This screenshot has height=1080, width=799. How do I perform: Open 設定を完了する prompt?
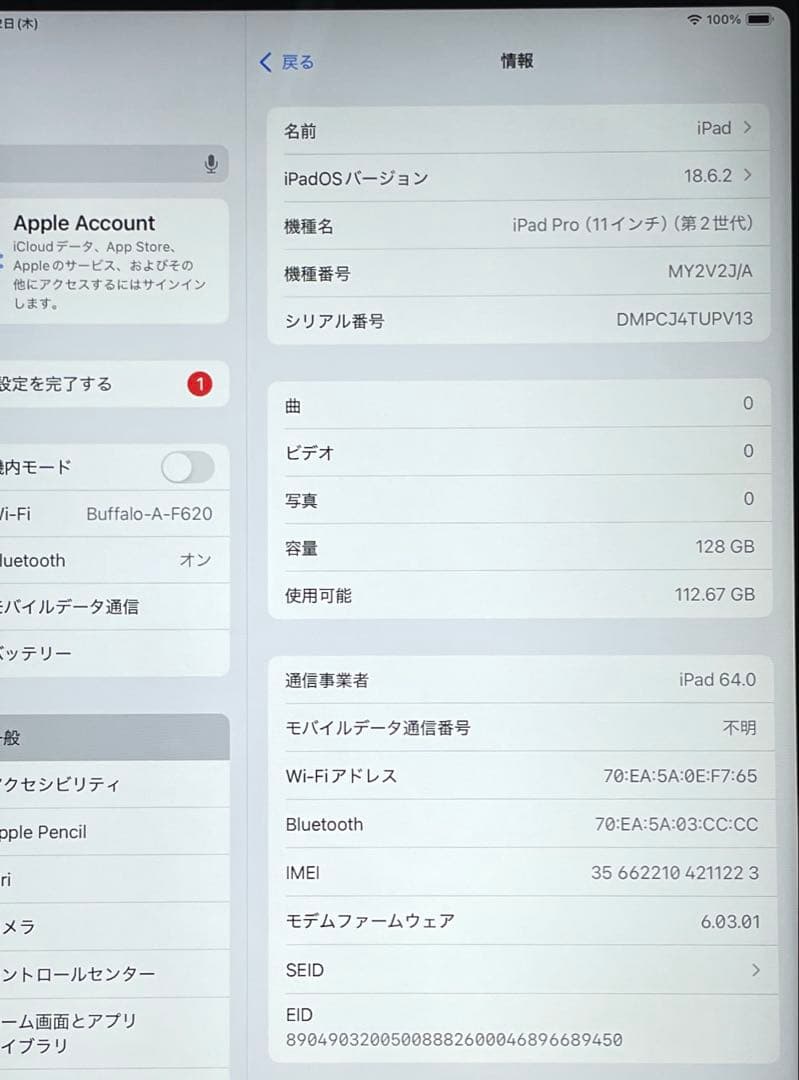coord(114,384)
